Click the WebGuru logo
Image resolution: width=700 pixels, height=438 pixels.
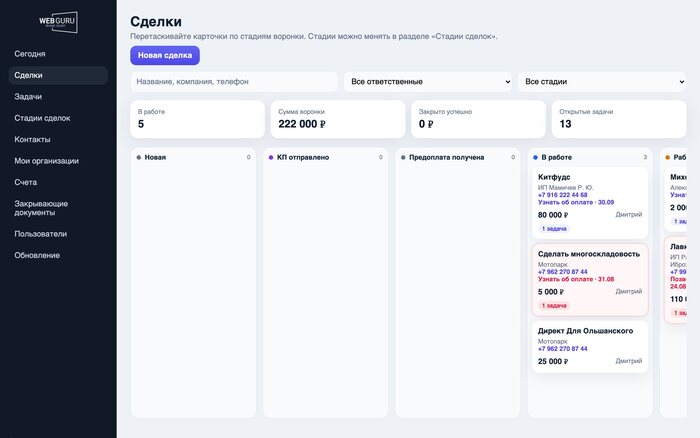pyautogui.click(x=58, y=22)
